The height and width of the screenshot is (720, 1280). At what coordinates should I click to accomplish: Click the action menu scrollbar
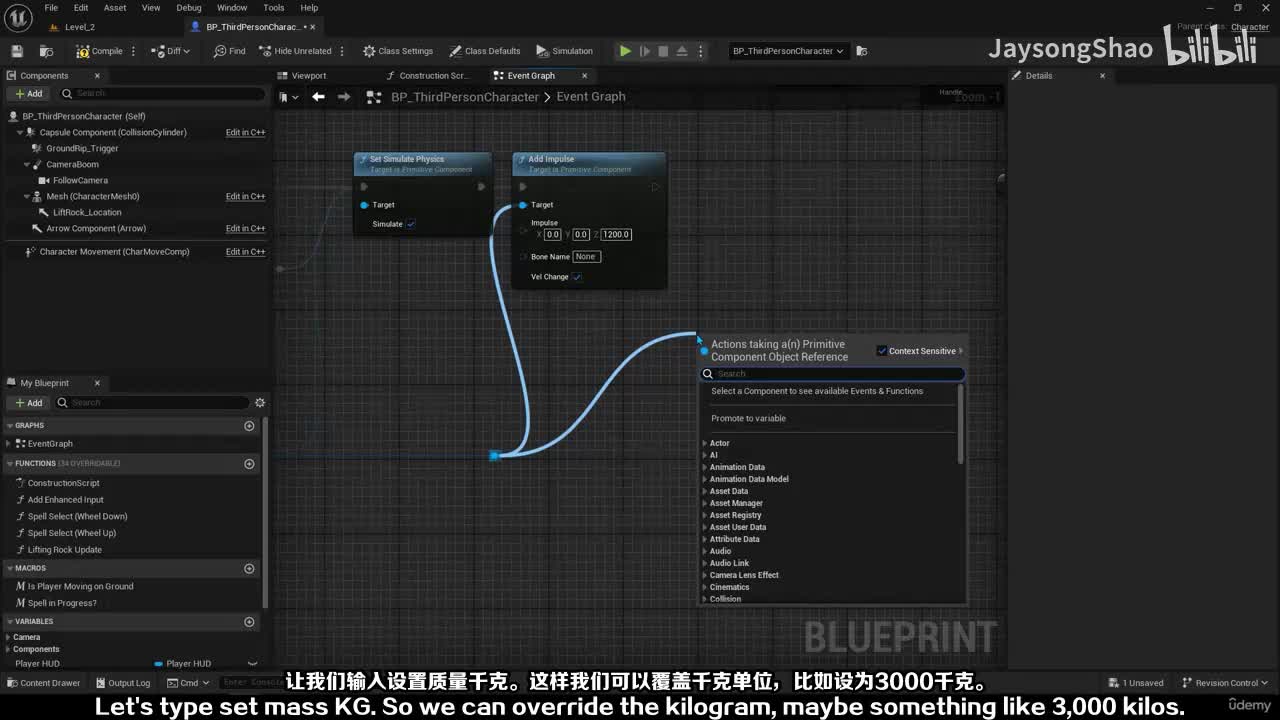pos(961,424)
